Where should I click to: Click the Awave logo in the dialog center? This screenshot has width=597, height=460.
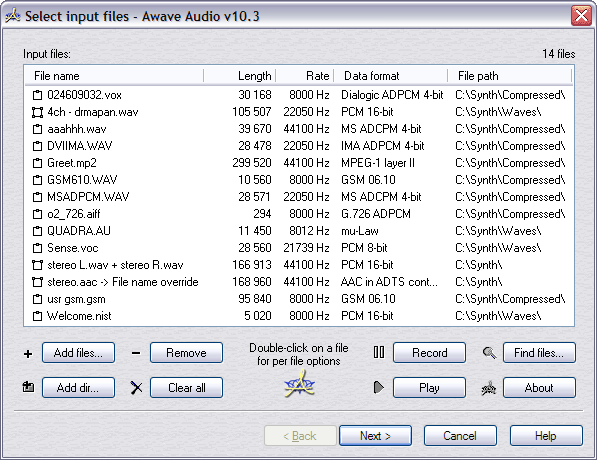tap(300, 385)
